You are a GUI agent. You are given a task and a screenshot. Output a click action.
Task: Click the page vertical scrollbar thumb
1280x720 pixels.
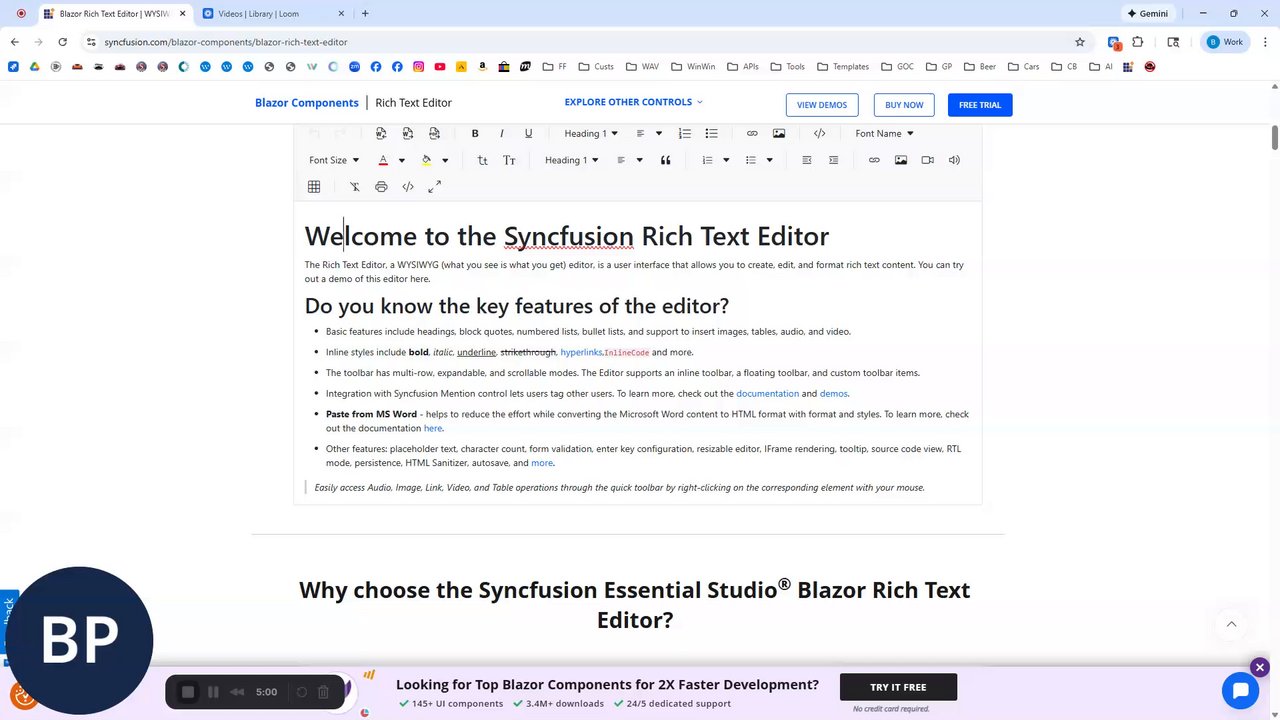pyautogui.click(x=1275, y=138)
